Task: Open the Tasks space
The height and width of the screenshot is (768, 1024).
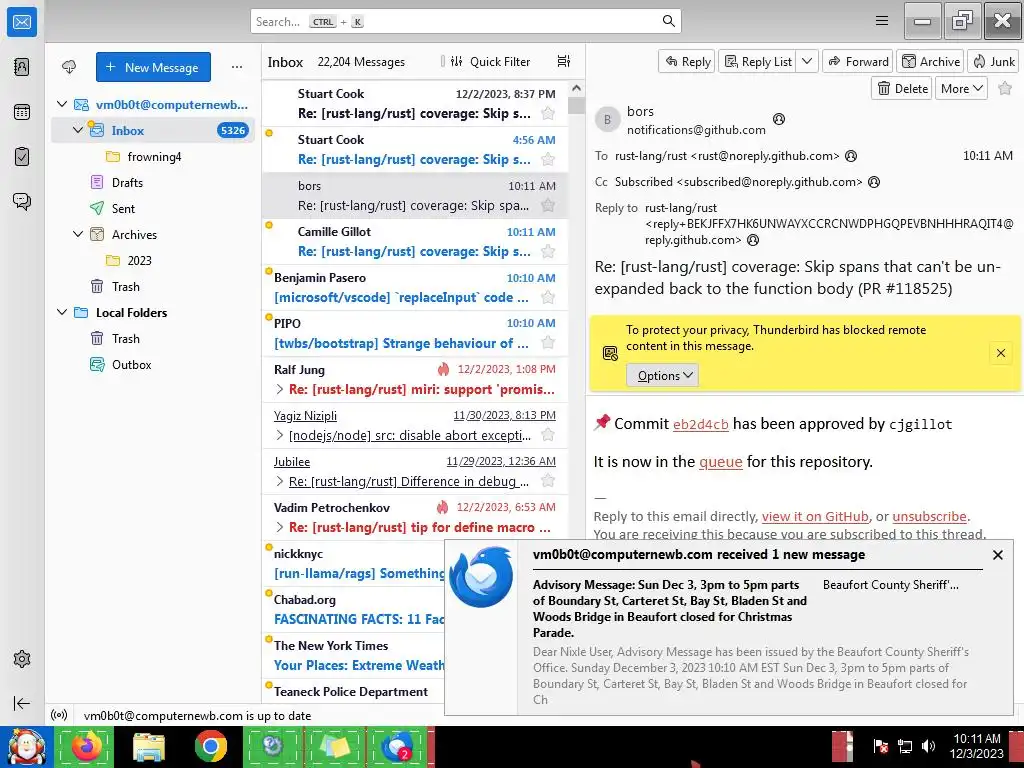Action: pos(22,157)
